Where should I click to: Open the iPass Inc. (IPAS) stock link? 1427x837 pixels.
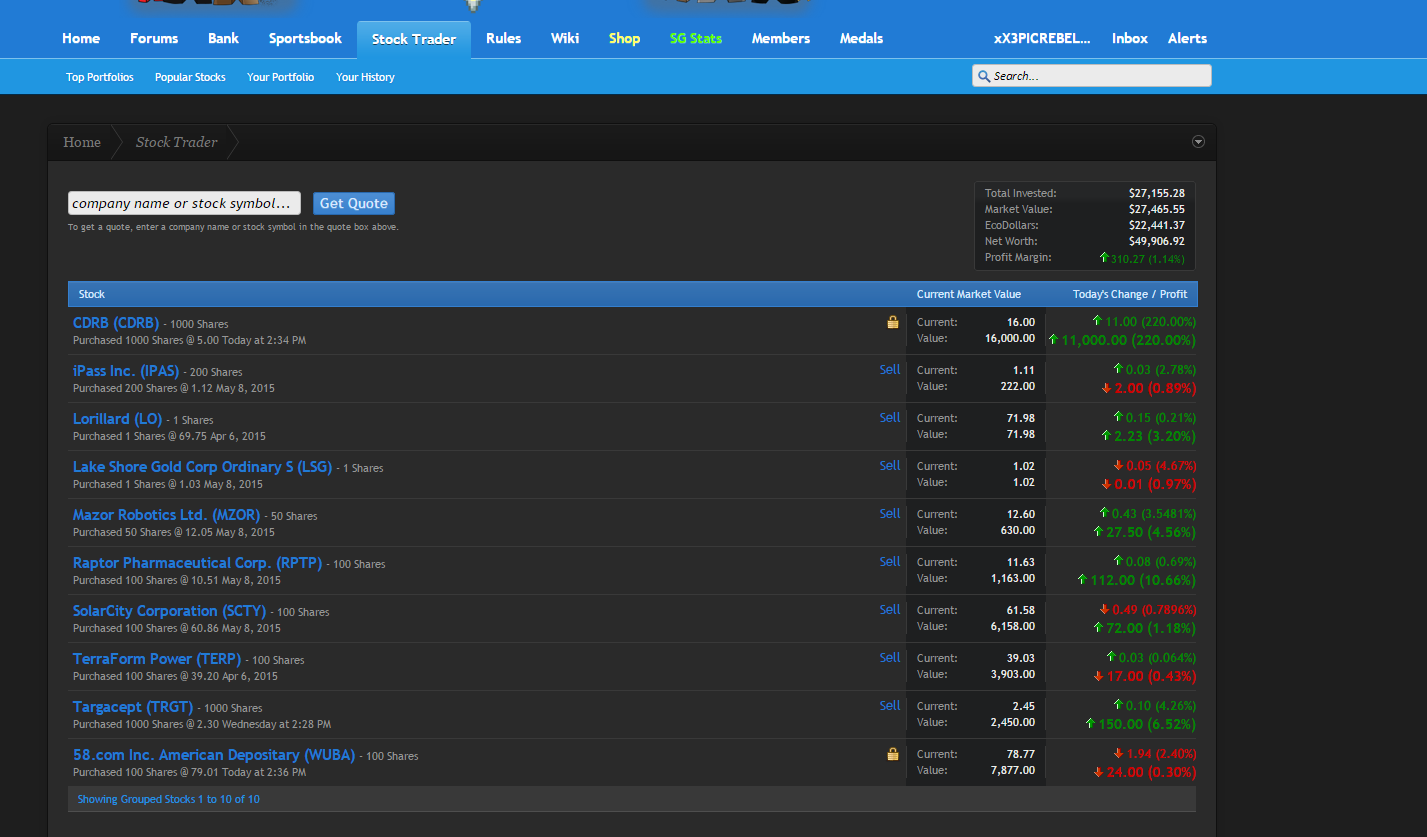coord(126,371)
